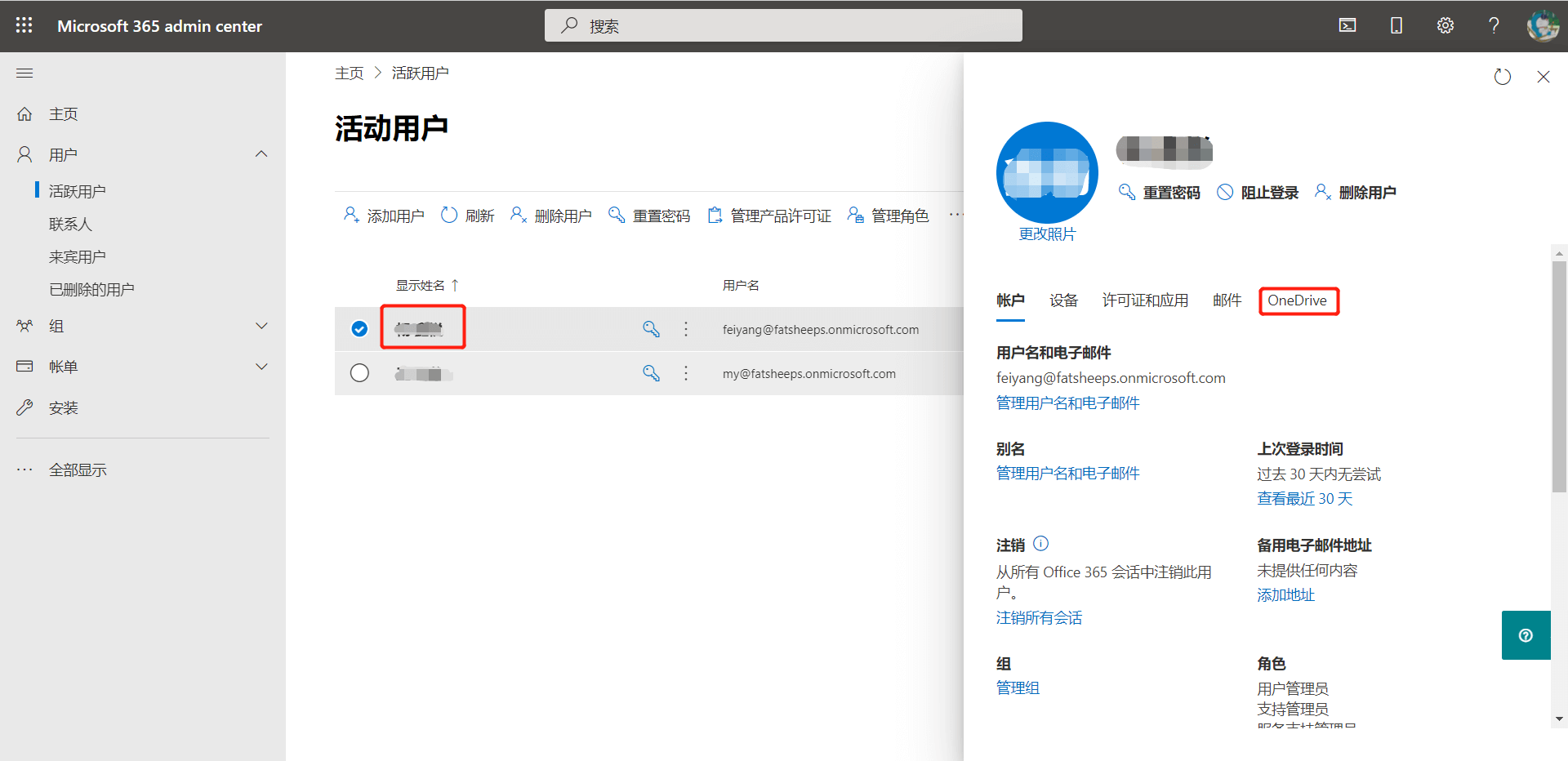Screen dimensions: 1568x761
Task: Click the my@fatsheeps.onmicrosoft.com table cell
Action: click(x=809, y=374)
